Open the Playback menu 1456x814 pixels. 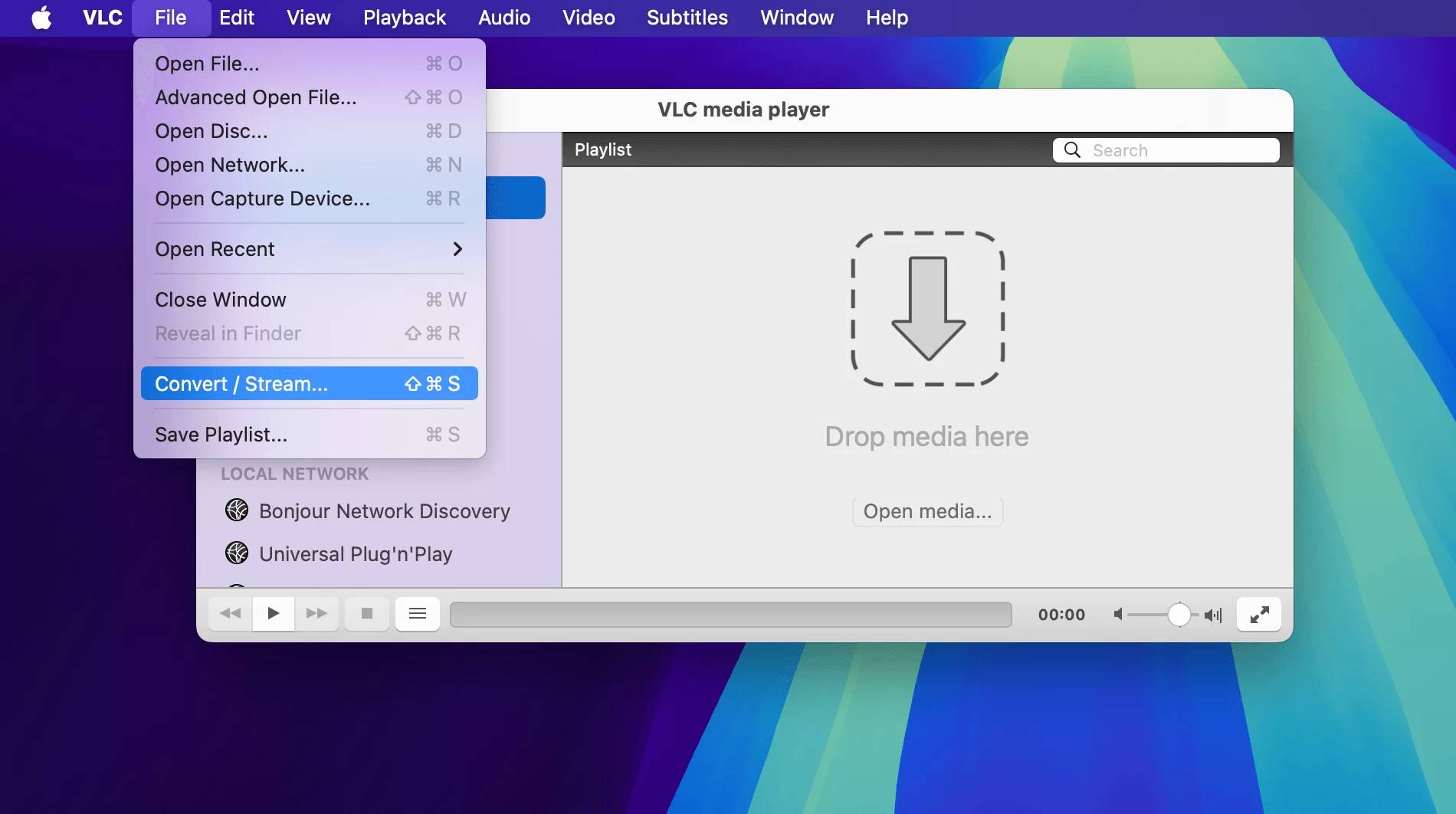(x=405, y=18)
